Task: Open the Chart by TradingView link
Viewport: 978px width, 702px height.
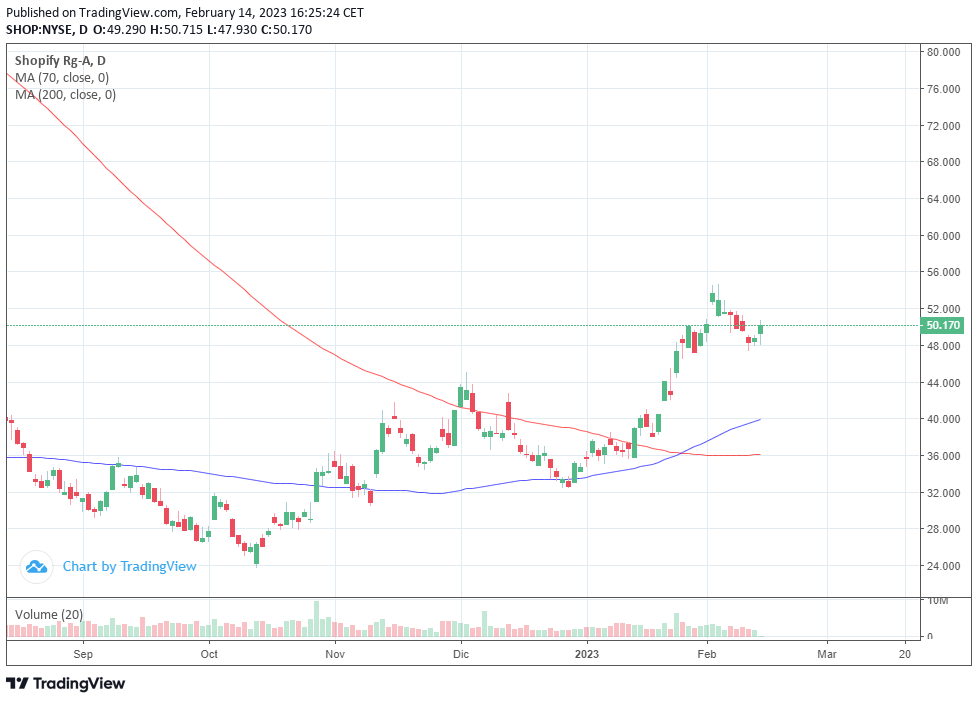Action: tap(129, 567)
